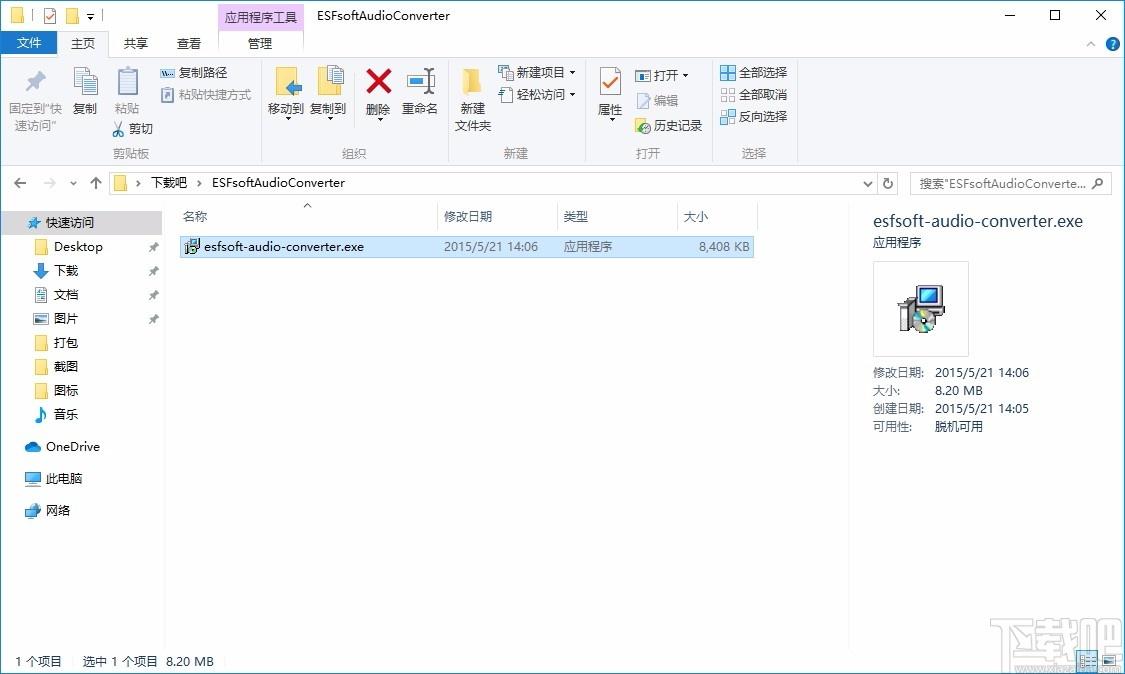Expand the address bar history dropdown

pos(867,184)
